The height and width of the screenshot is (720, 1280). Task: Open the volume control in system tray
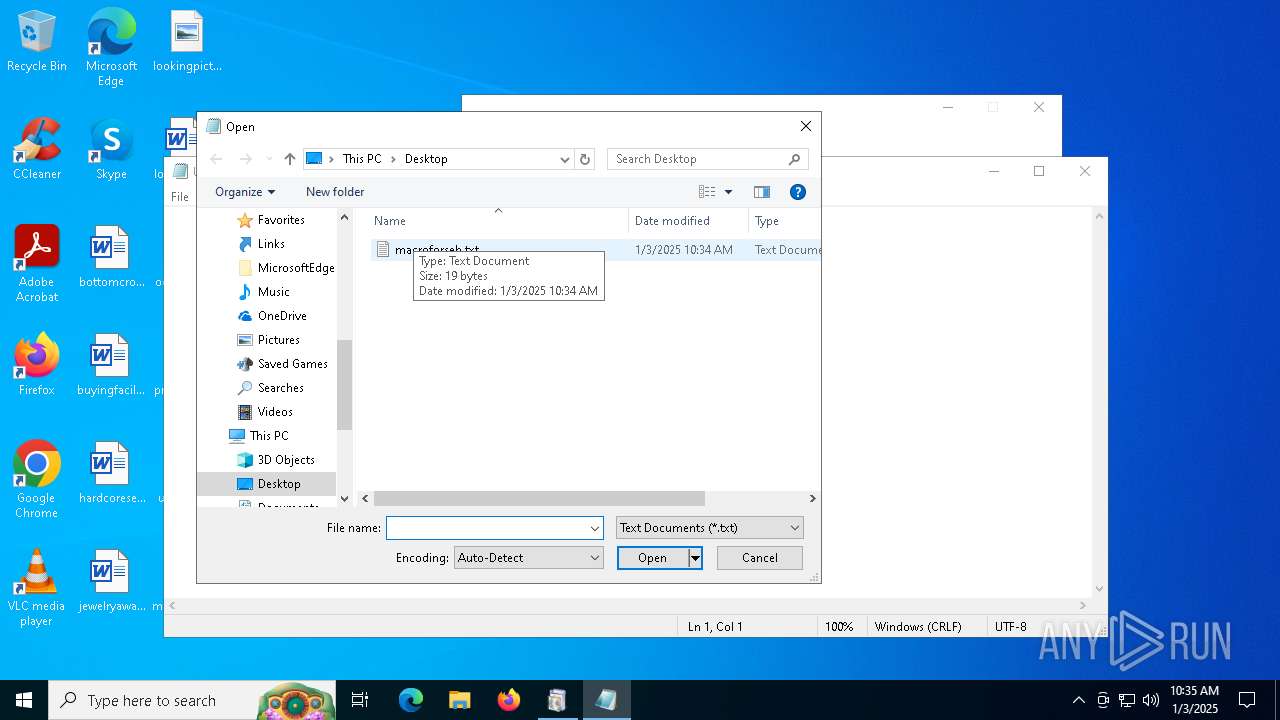point(1151,700)
